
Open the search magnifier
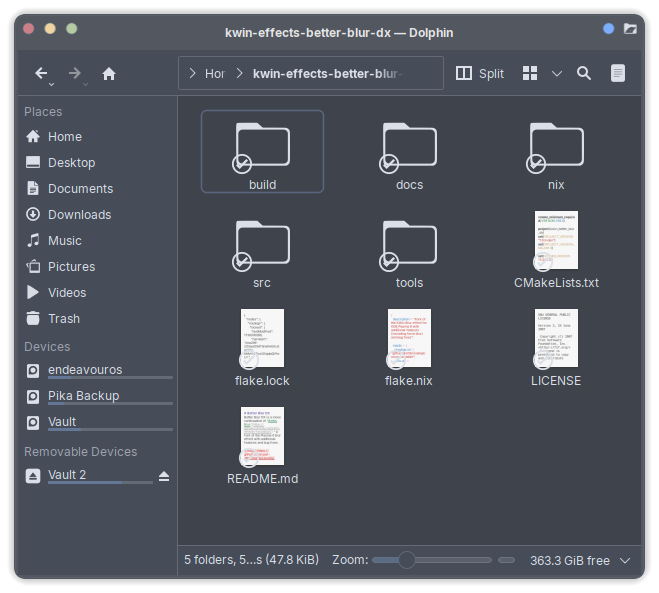pos(584,74)
